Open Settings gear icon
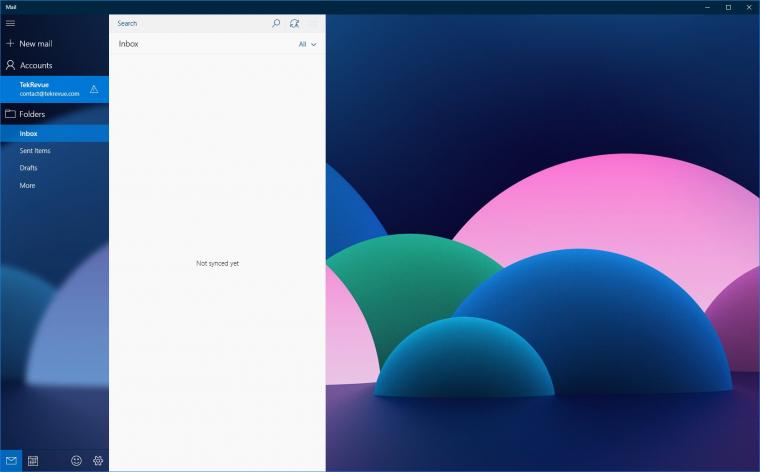Viewport: 760px width, 472px height. [98, 460]
